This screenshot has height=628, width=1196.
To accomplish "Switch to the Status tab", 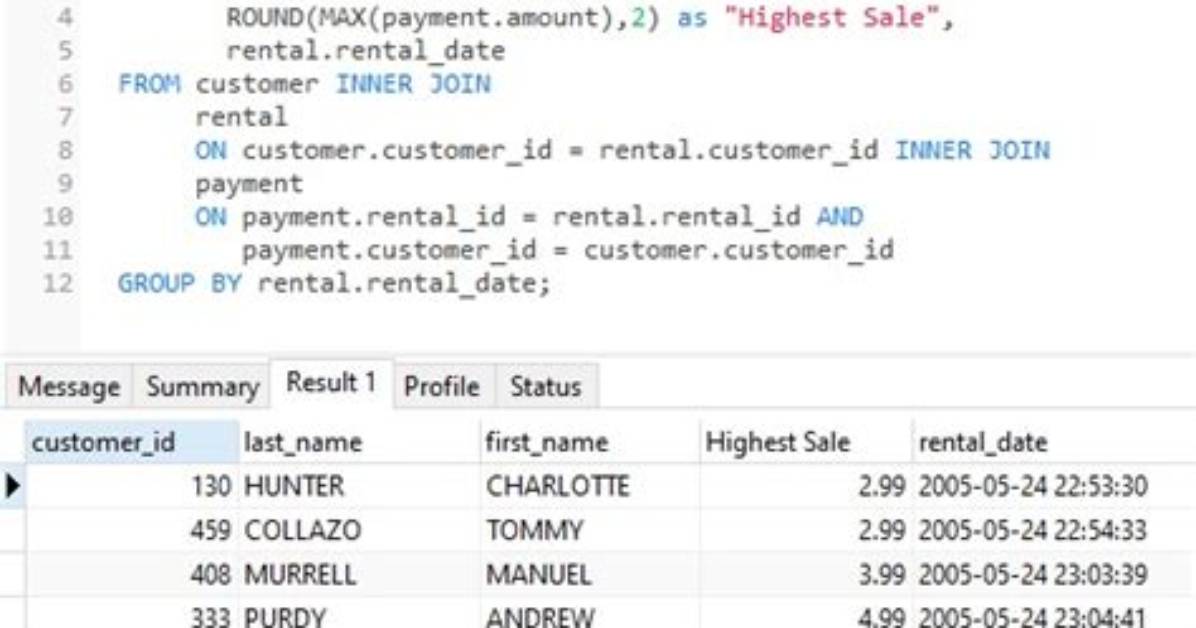I will point(545,386).
